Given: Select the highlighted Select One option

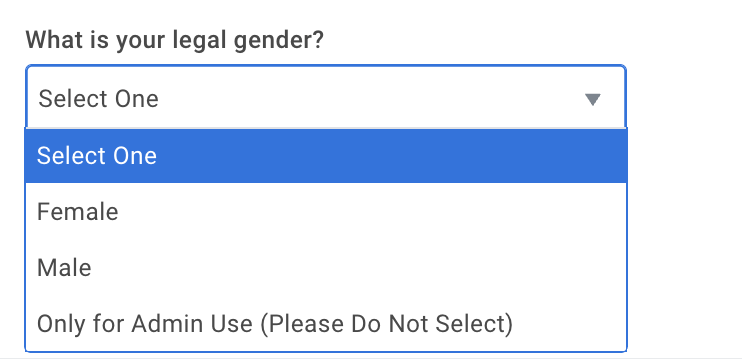Looking at the screenshot, I should [326, 156].
